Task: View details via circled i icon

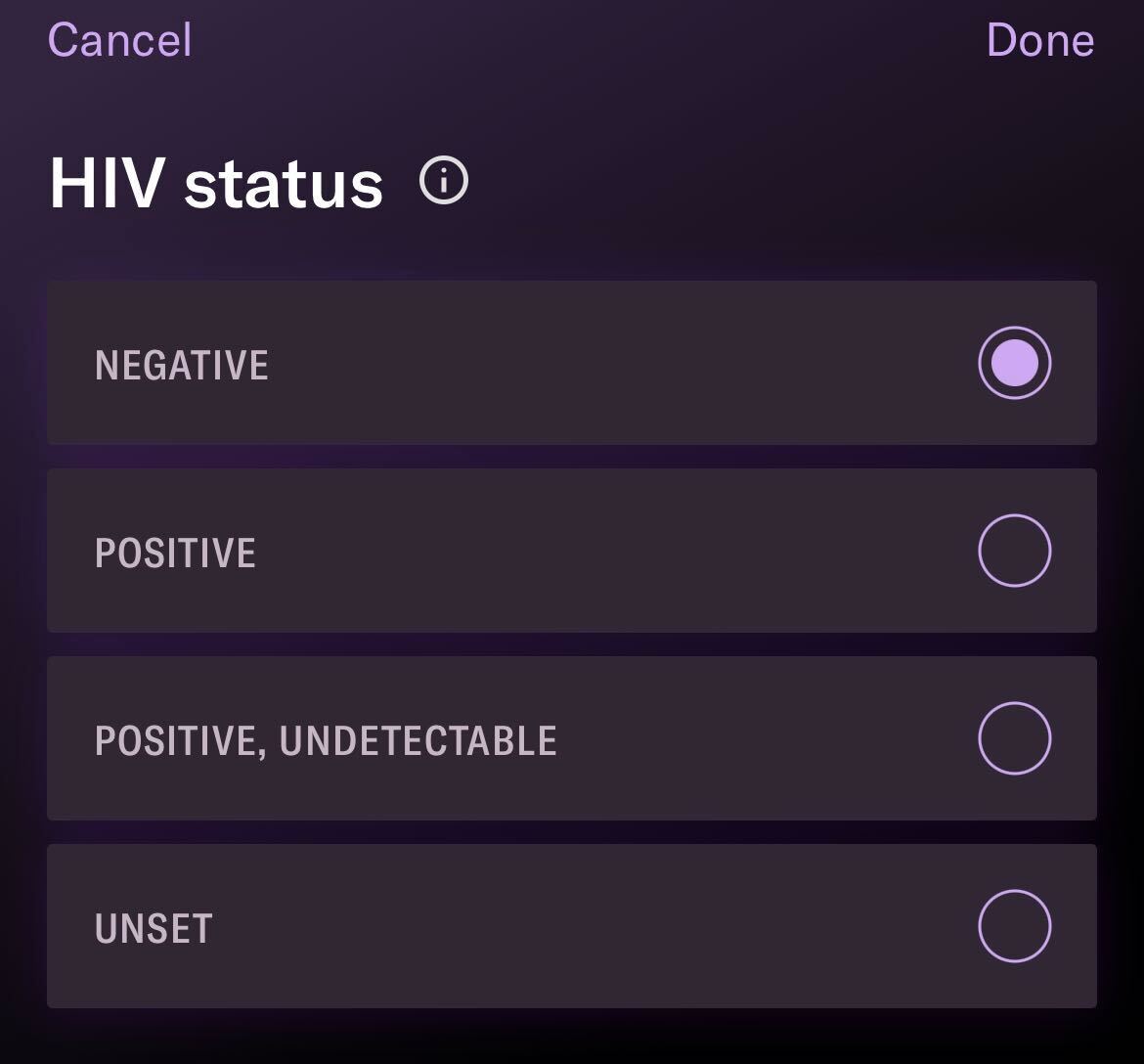Action: (x=444, y=180)
